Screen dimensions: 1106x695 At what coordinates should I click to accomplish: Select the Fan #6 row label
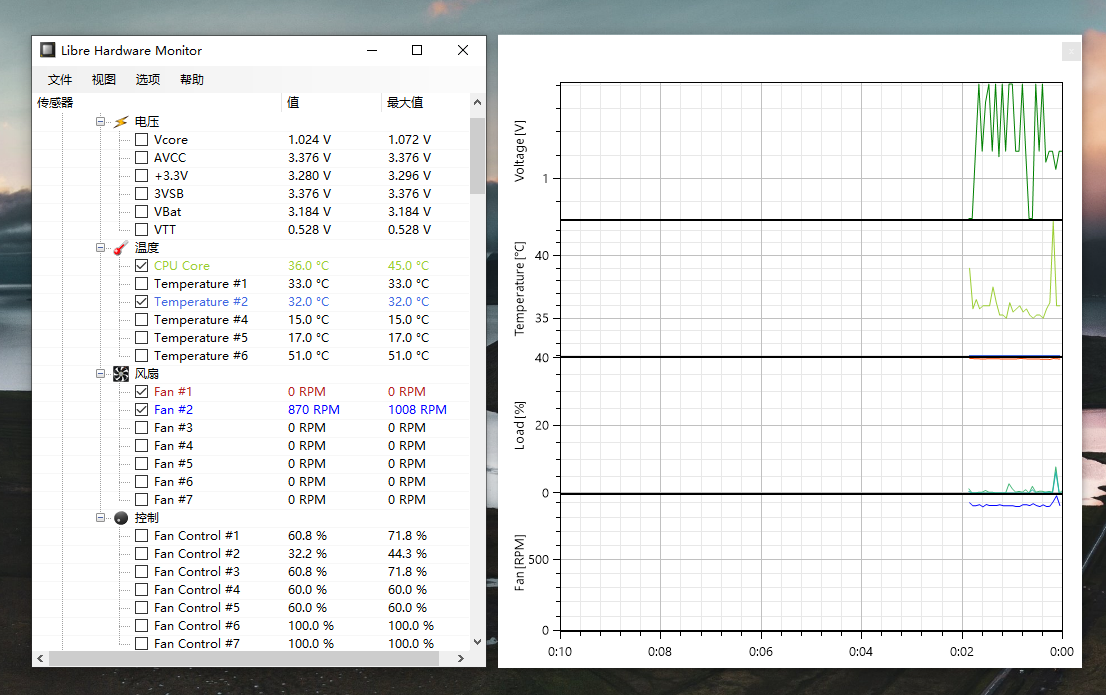(174, 482)
